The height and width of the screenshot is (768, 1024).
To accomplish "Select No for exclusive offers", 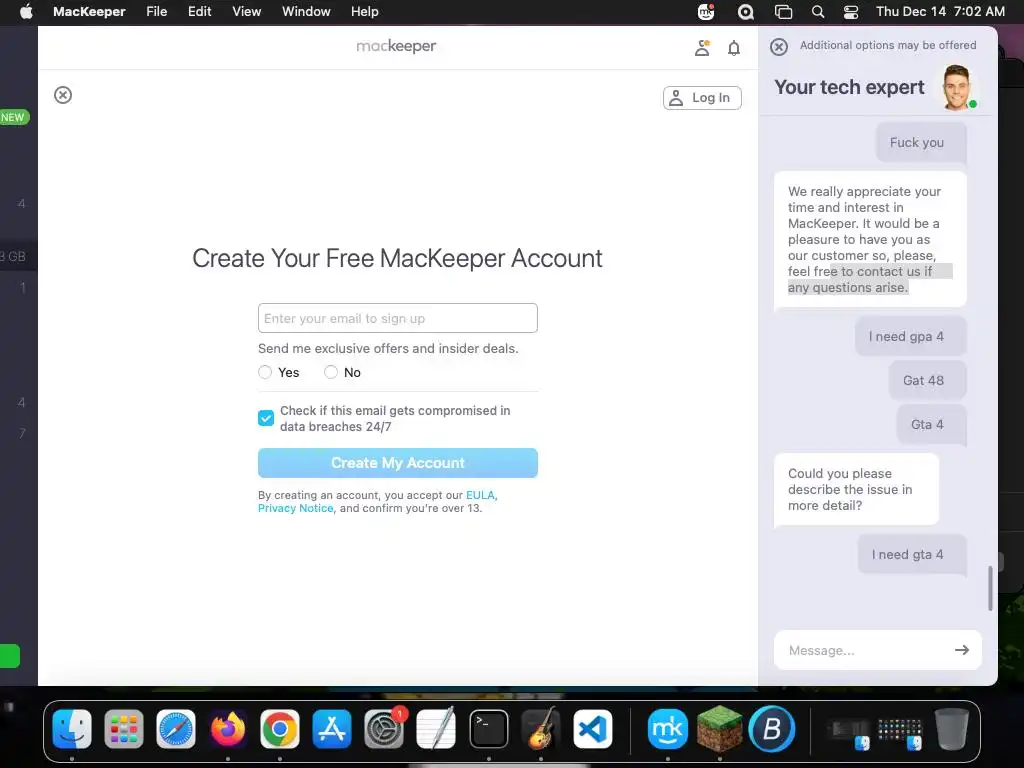I will (x=331, y=372).
